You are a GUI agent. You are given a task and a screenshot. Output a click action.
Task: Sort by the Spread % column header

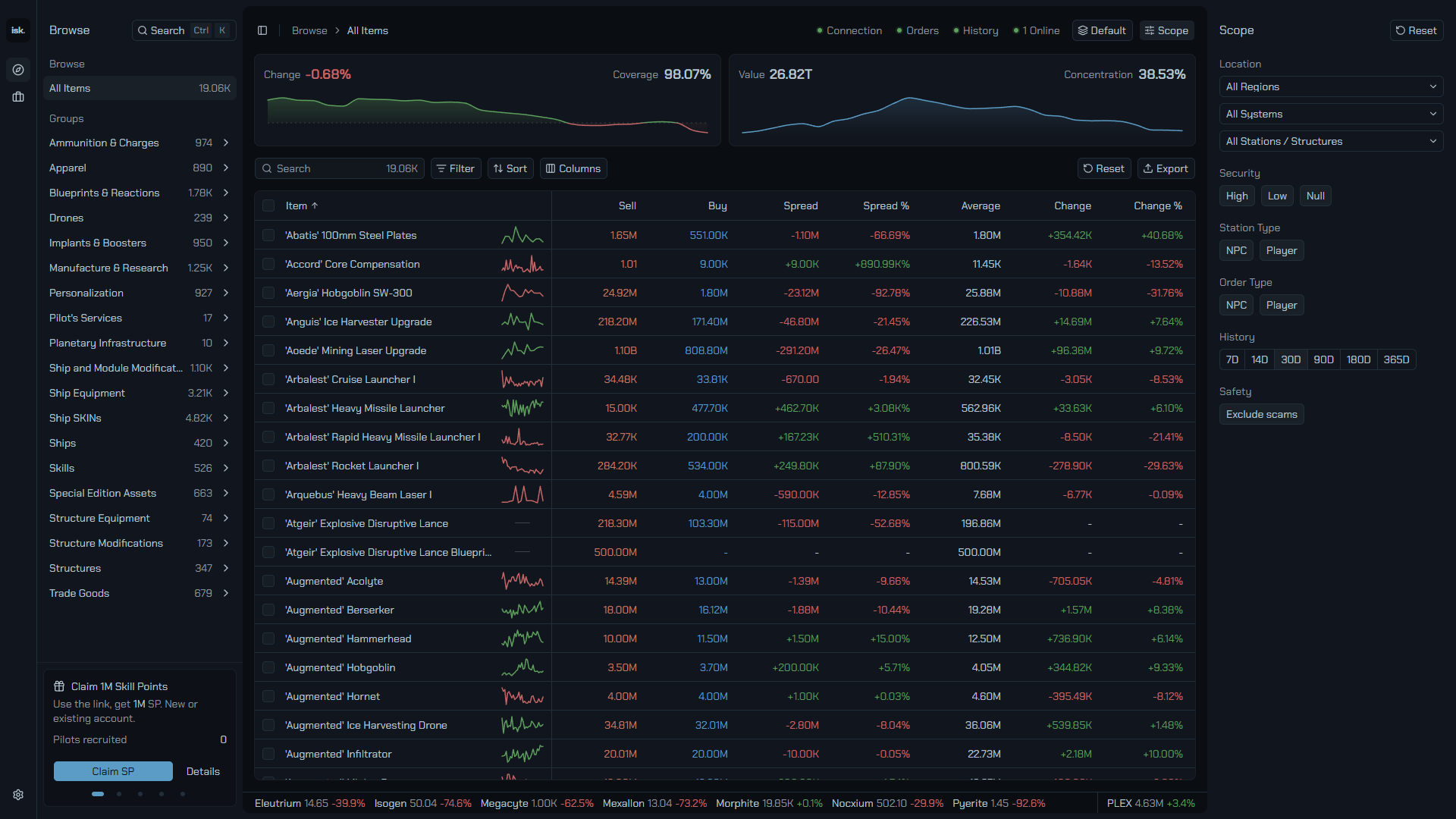[x=886, y=206]
